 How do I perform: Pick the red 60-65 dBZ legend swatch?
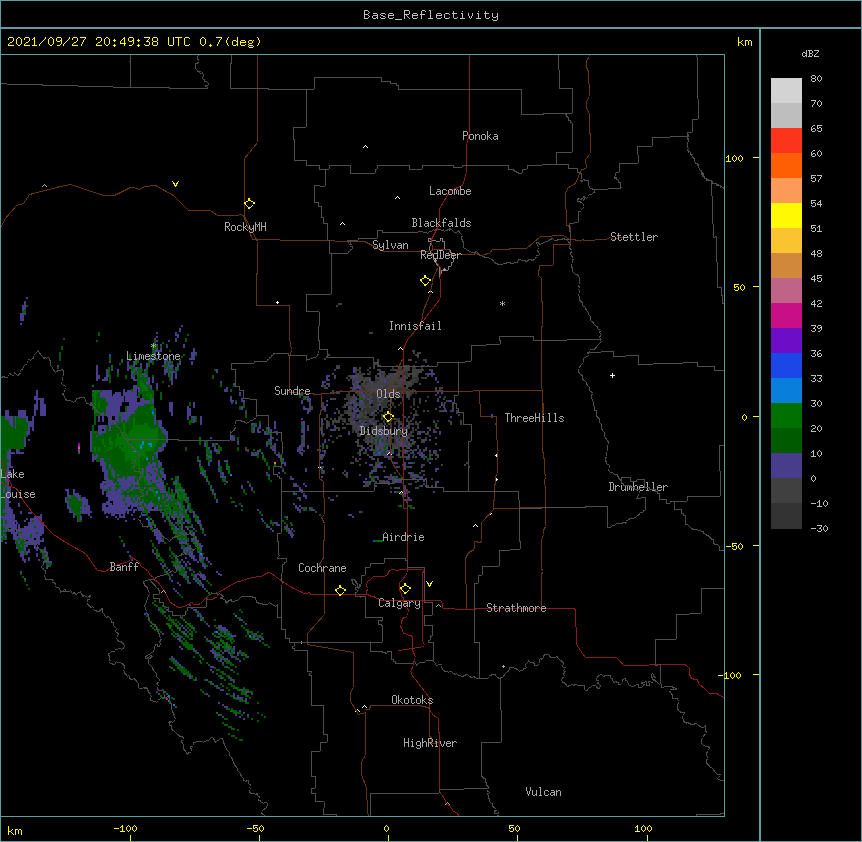[x=786, y=141]
